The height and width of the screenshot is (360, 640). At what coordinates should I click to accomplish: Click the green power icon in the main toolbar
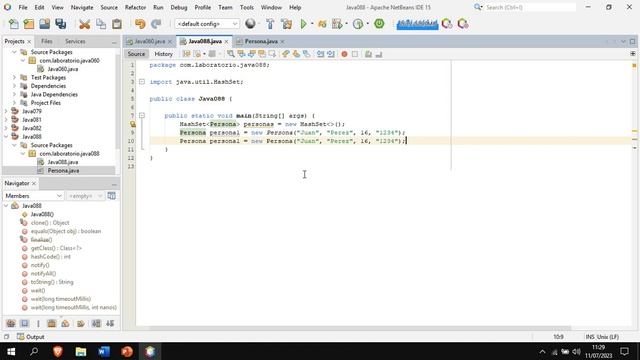[379, 24]
